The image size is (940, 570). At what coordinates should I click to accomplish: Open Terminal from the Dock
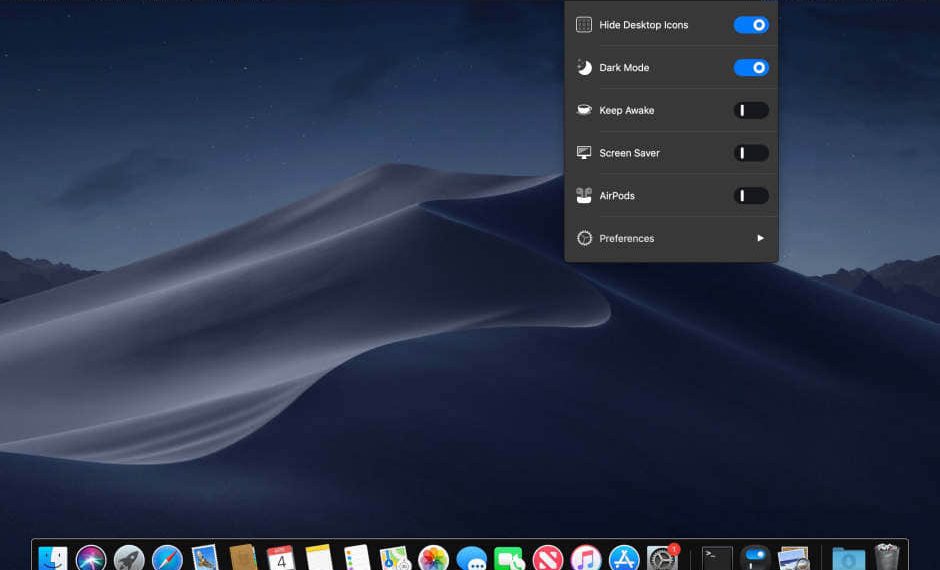[x=717, y=558]
